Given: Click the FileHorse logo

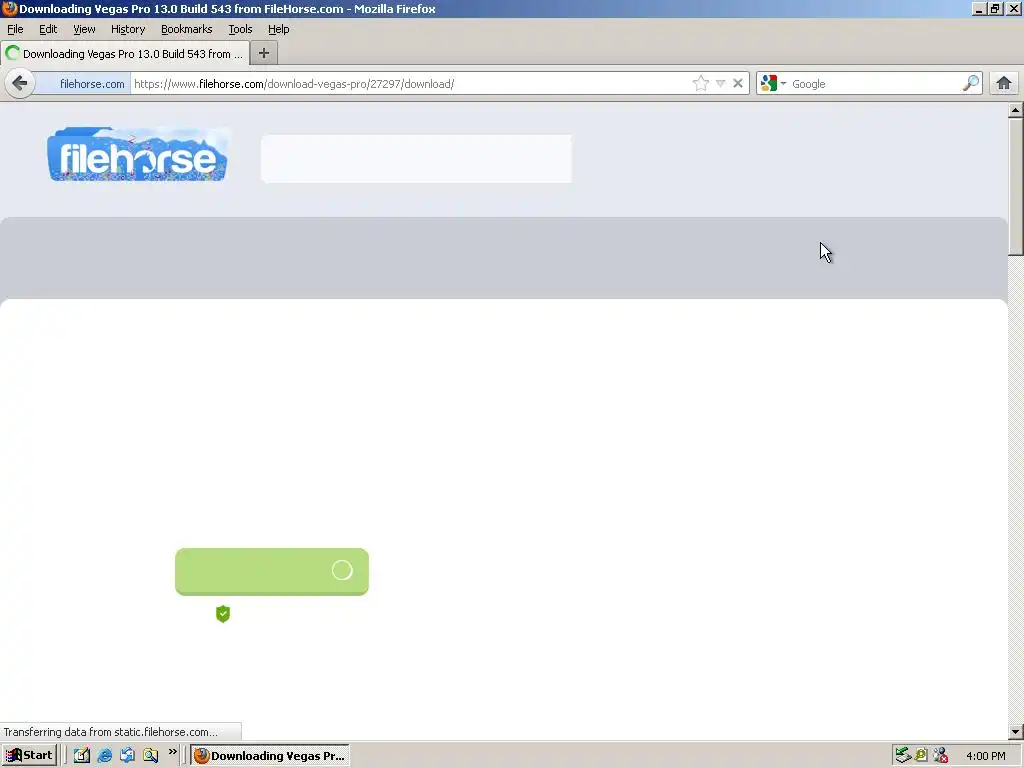Looking at the screenshot, I should (x=138, y=154).
